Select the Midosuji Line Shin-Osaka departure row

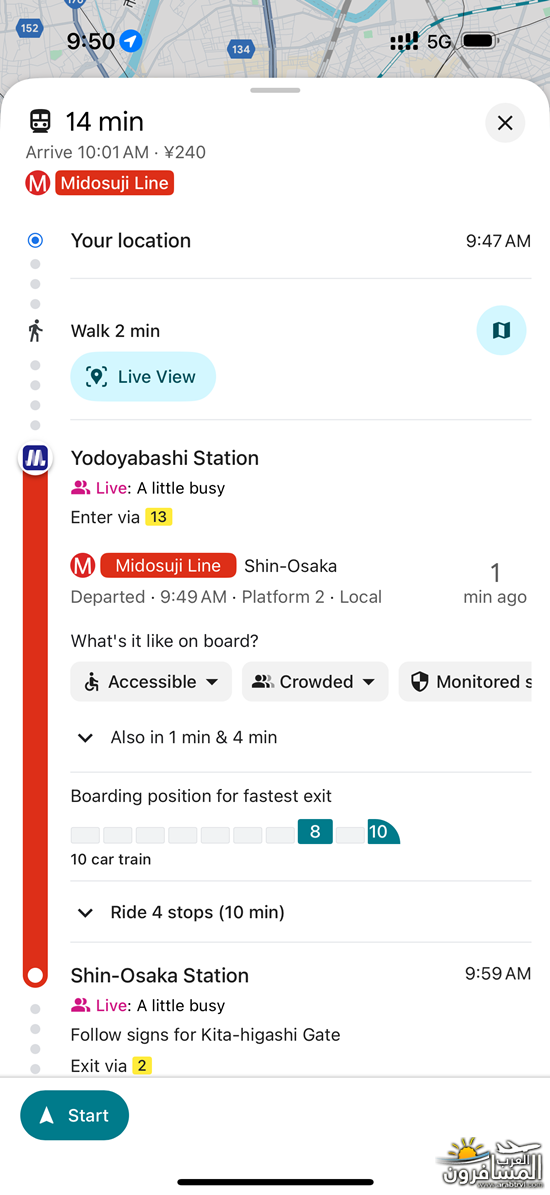301,581
